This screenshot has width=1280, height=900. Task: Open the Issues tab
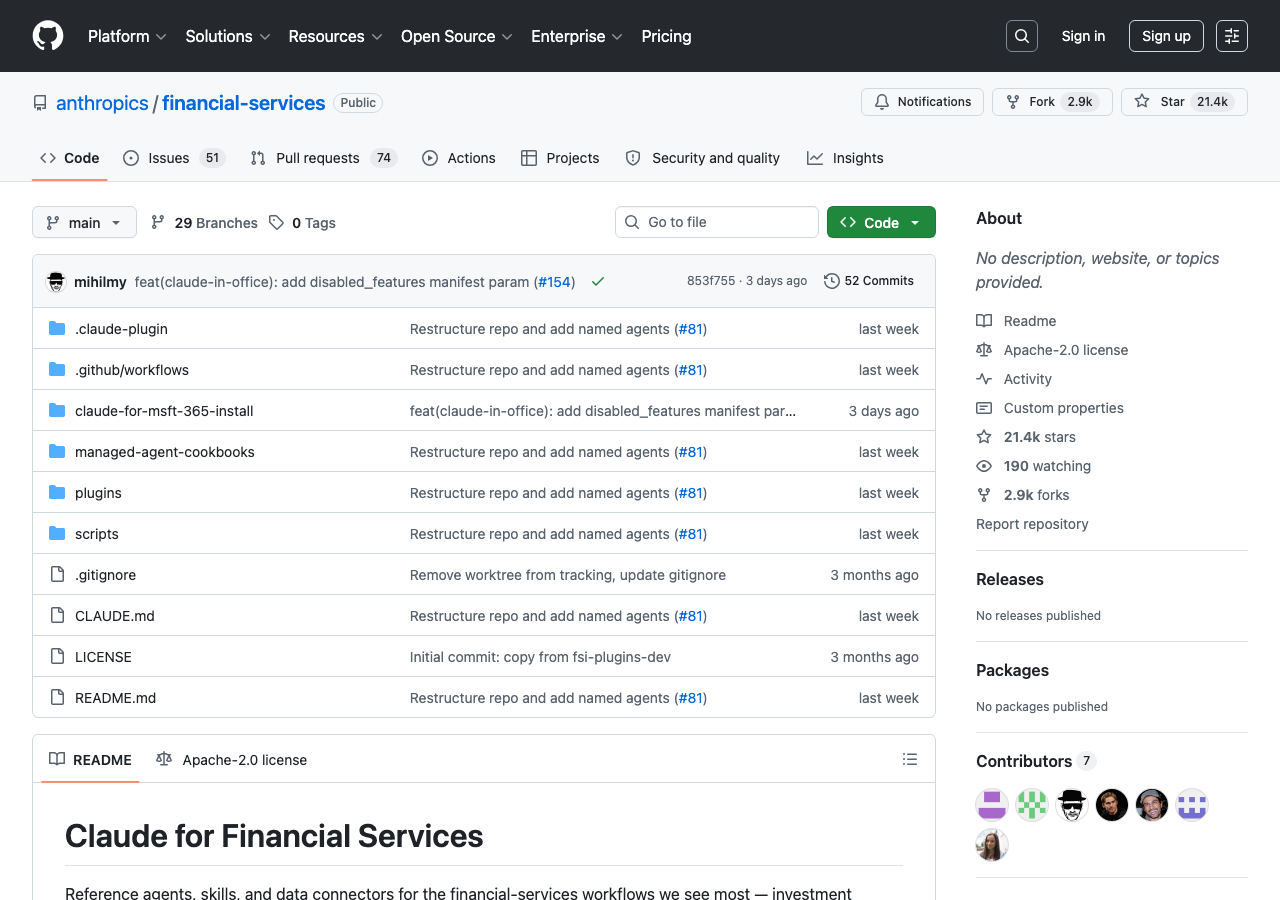[174, 158]
